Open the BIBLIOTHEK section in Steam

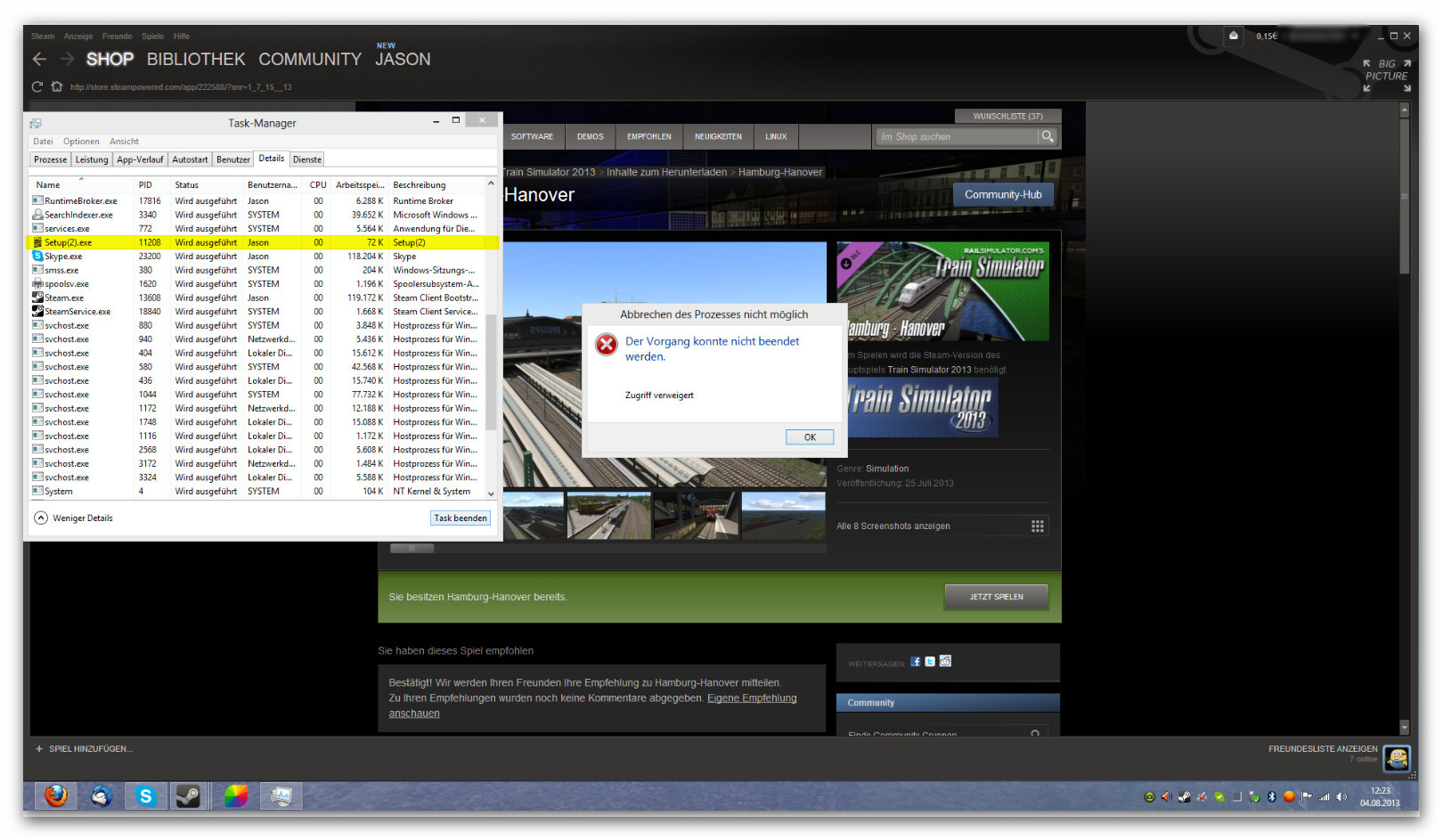click(196, 60)
